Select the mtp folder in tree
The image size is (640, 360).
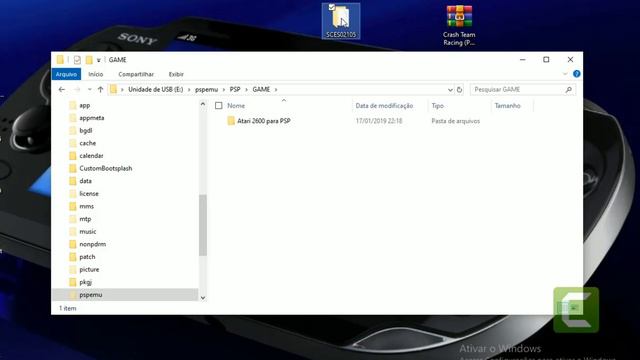[85, 219]
